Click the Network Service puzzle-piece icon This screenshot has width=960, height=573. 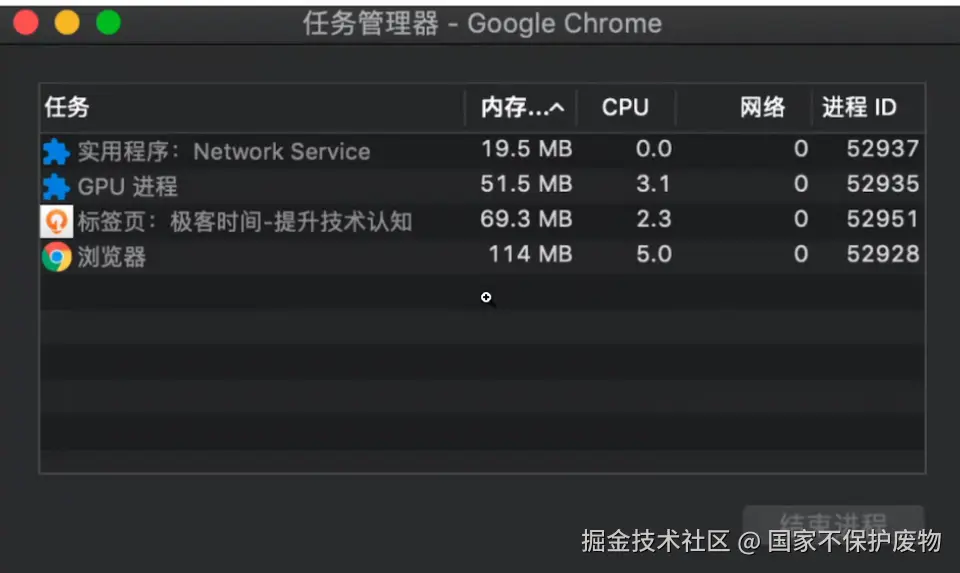tap(56, 152)
